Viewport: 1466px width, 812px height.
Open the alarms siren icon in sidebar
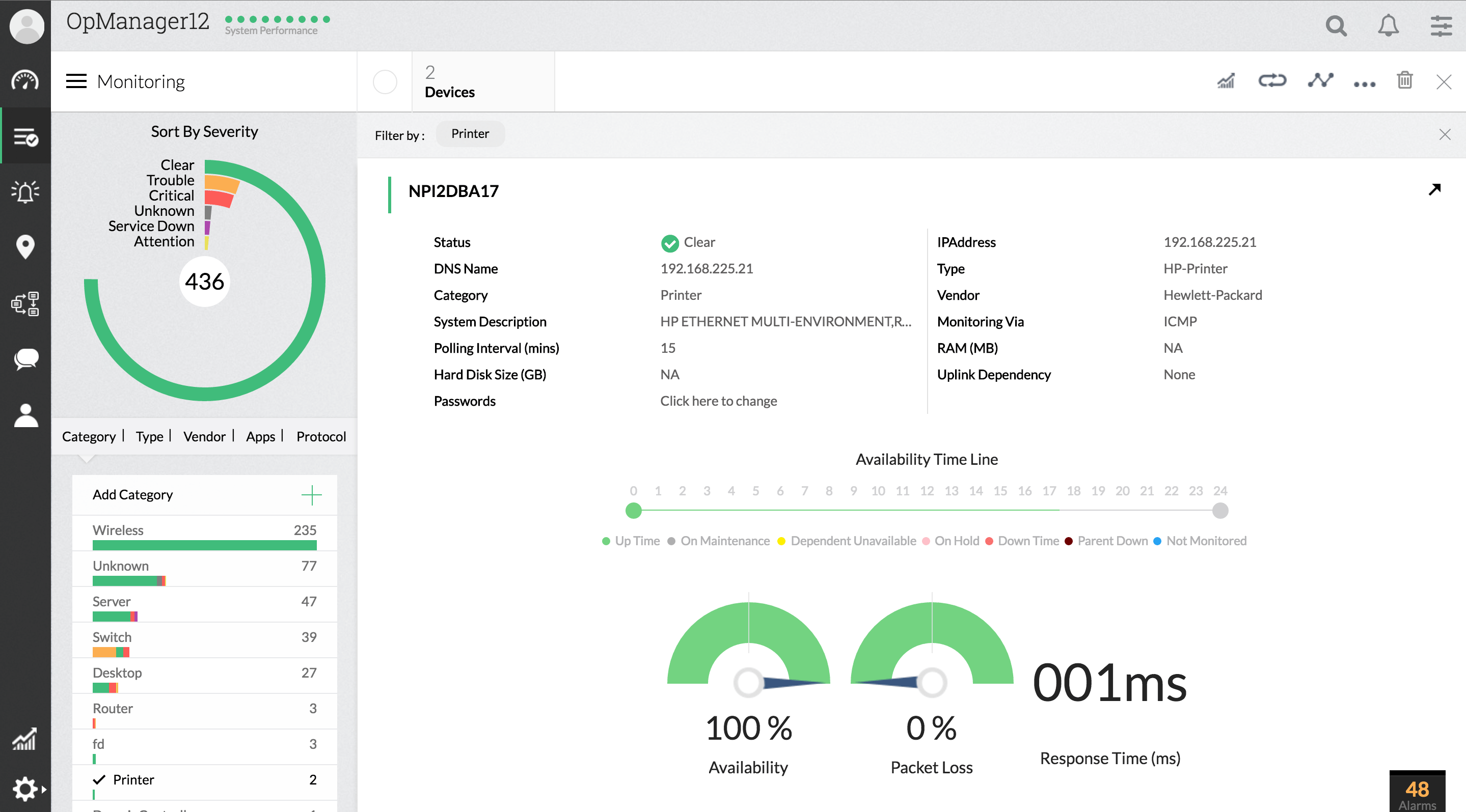click(25, 191)
